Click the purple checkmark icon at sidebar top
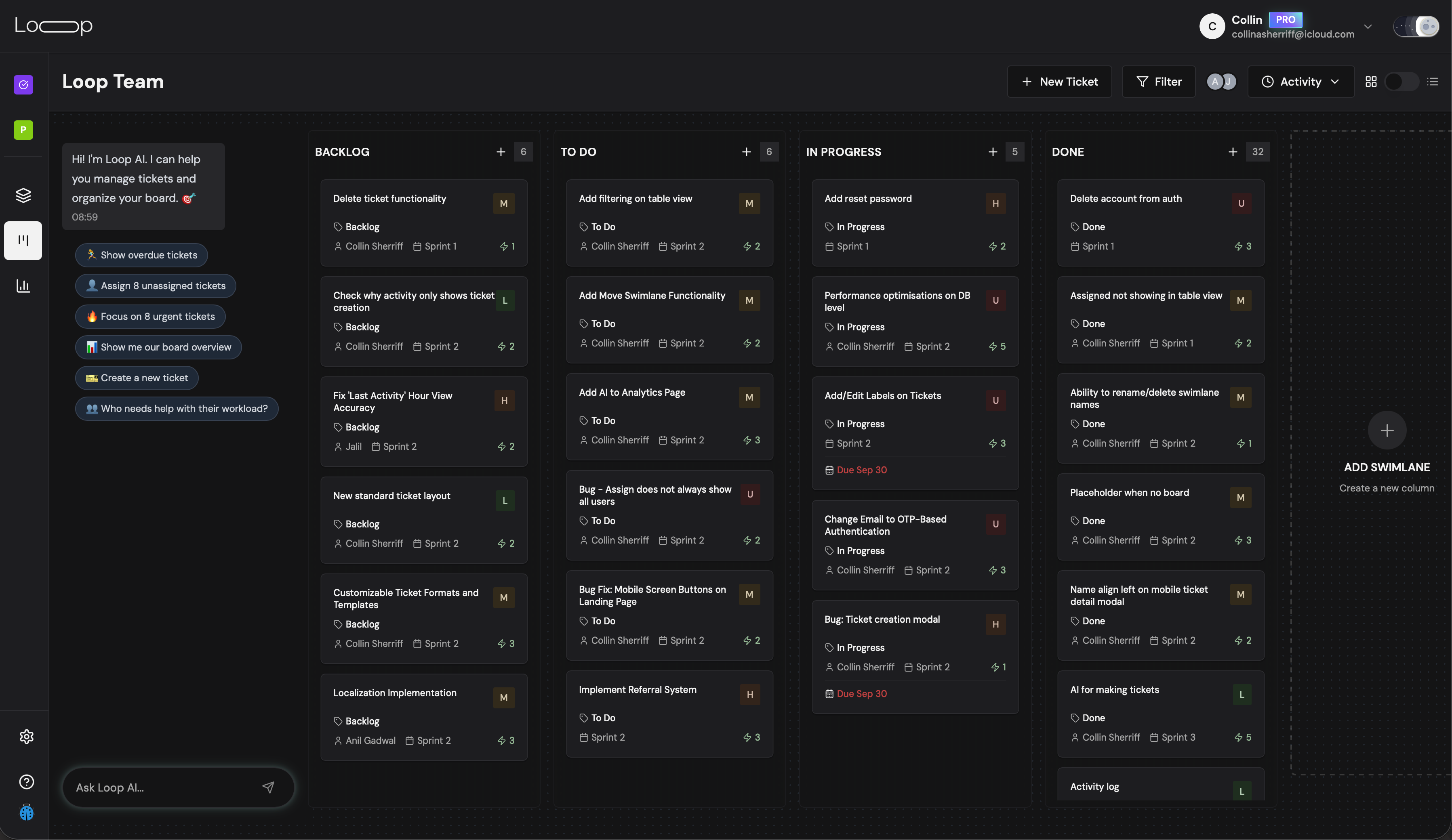The height and width of the screenshot is (840, 1452). point(23,85)
